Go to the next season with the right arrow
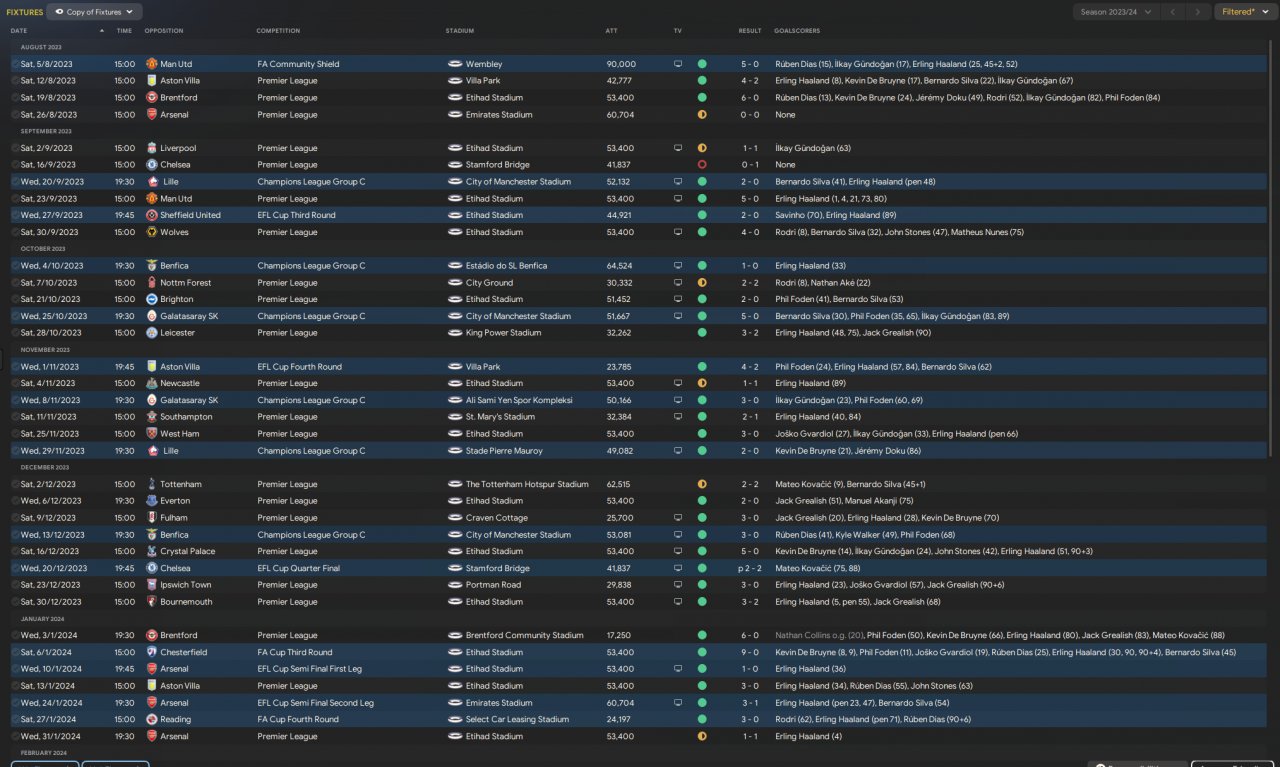Screen dimensions: 1280x767 coord(1198,12)
